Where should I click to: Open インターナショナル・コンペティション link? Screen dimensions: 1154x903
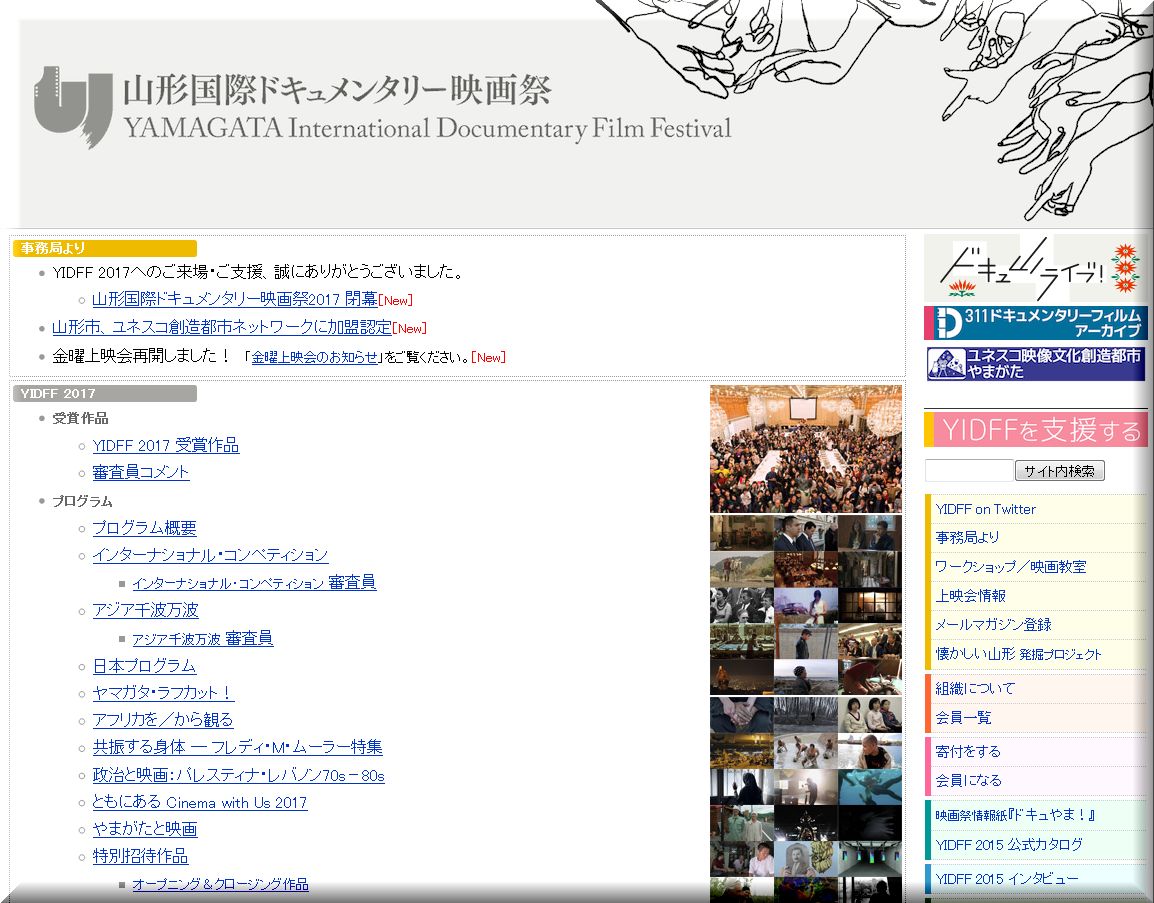[x=210, y=555]
